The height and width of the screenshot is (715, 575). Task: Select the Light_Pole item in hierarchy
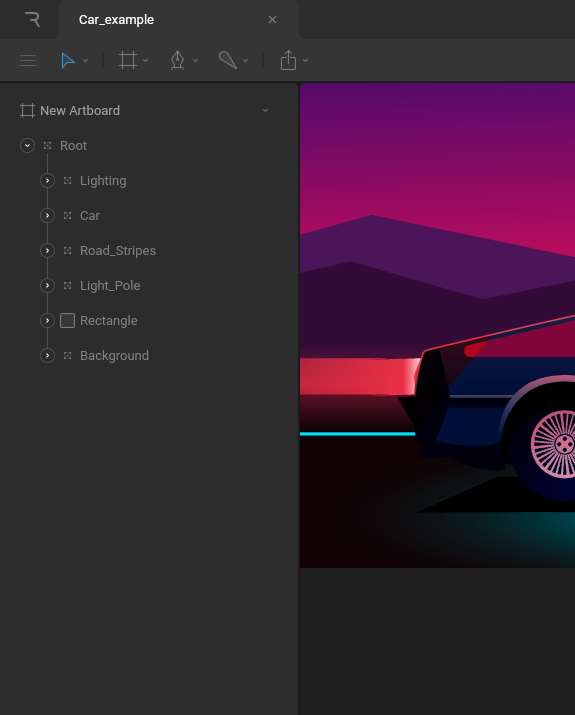click(110, 285)
